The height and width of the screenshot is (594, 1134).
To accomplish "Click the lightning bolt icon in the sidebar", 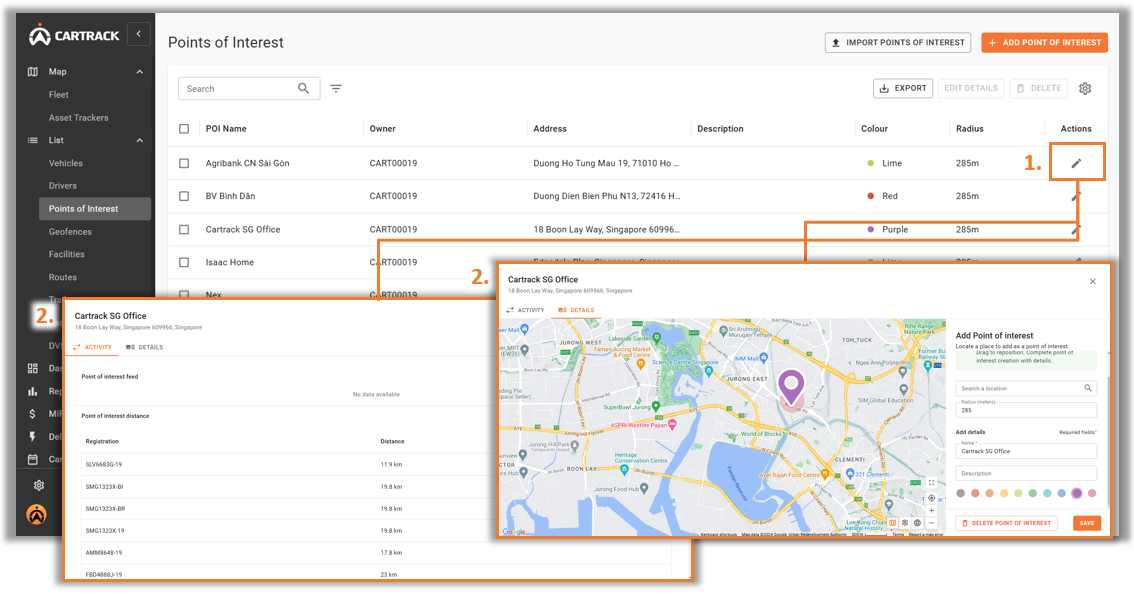I will (33, 436).
